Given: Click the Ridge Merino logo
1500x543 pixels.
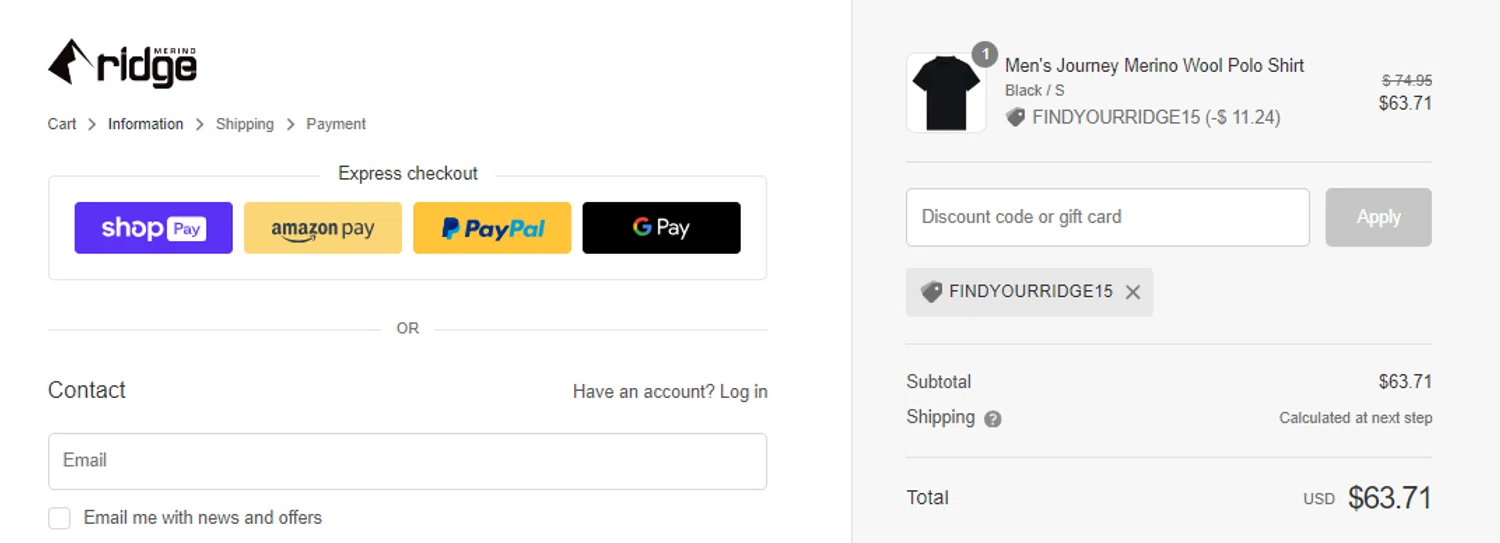Looking at the screenshot, I should coord(122,63).
